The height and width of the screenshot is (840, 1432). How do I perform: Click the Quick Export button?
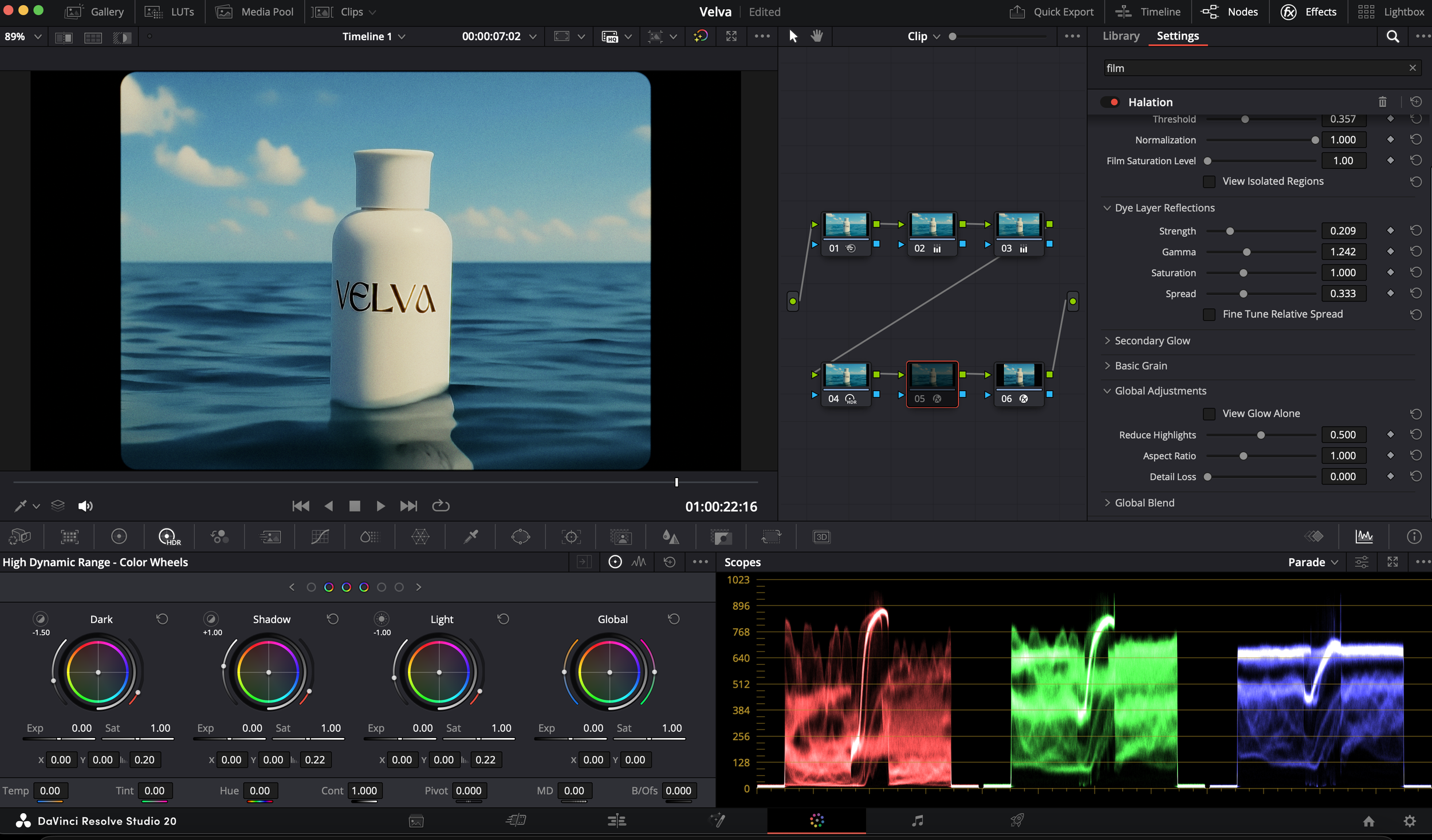[x=1052, y=11]
